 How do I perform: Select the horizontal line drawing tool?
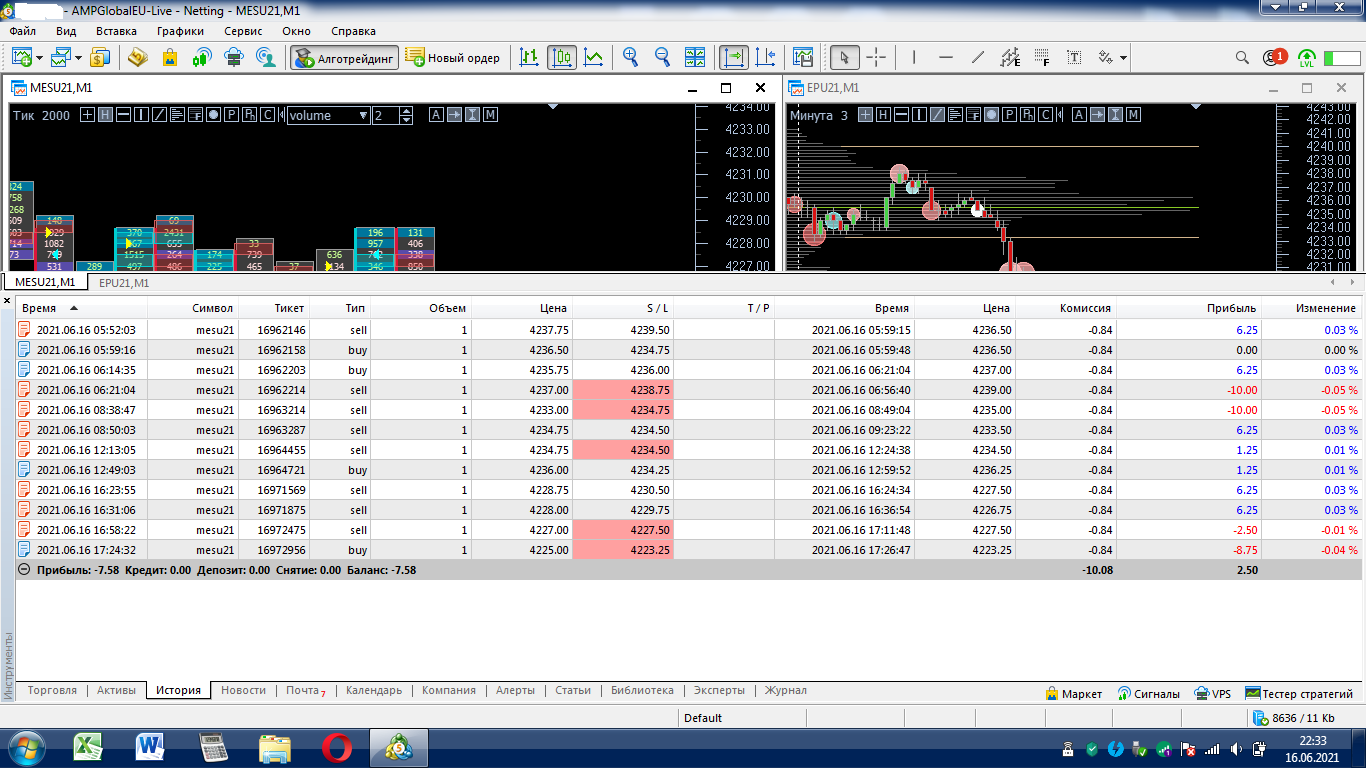coord(946,57)
